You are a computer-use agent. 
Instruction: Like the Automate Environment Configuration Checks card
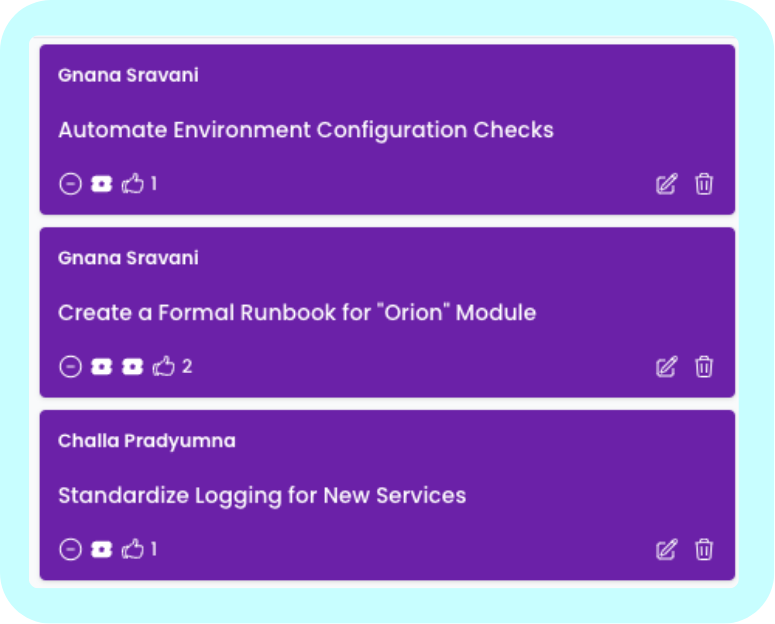pyautogui.click(x=133, y=184)
